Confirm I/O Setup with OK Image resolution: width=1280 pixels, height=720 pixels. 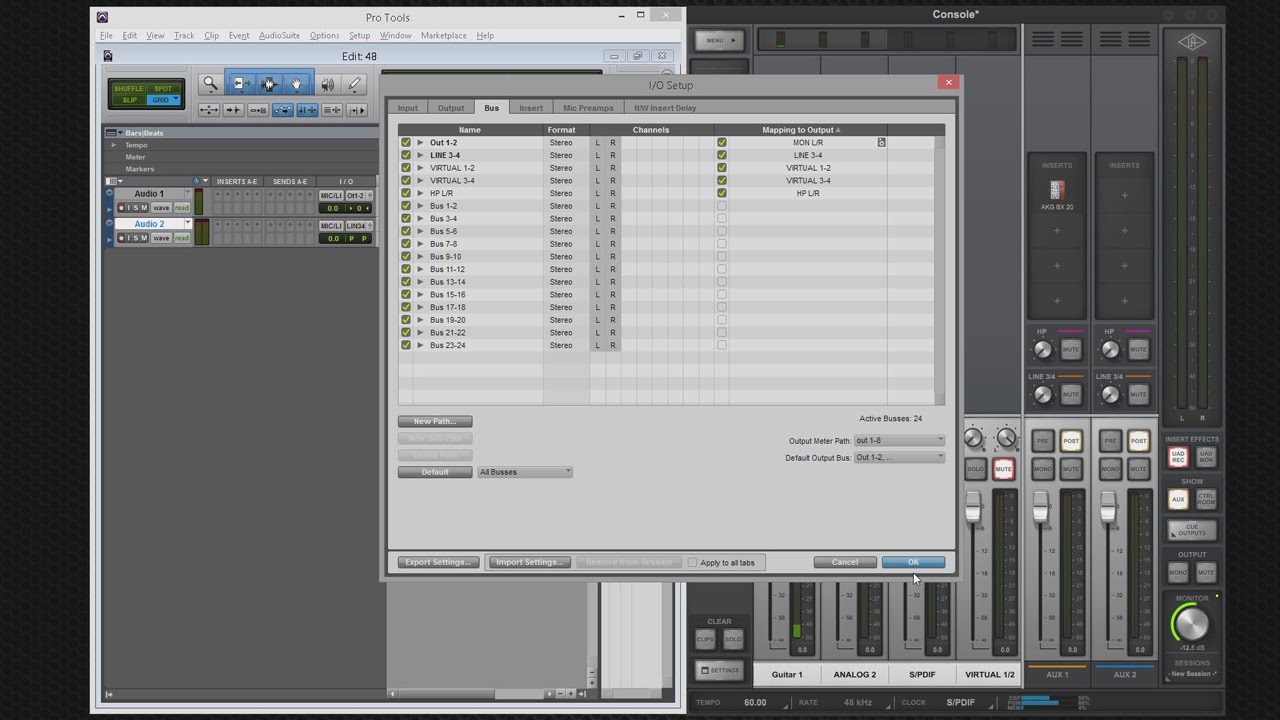coord(913,562)
